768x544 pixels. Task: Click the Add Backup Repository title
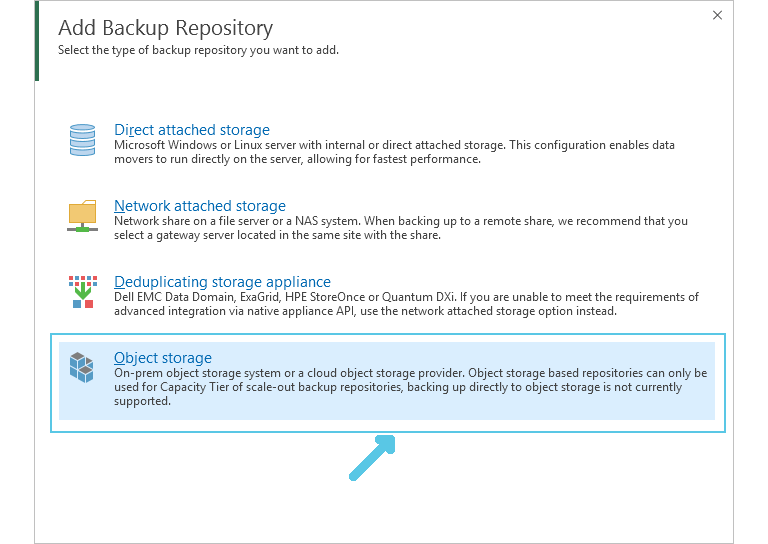[166, 28]
